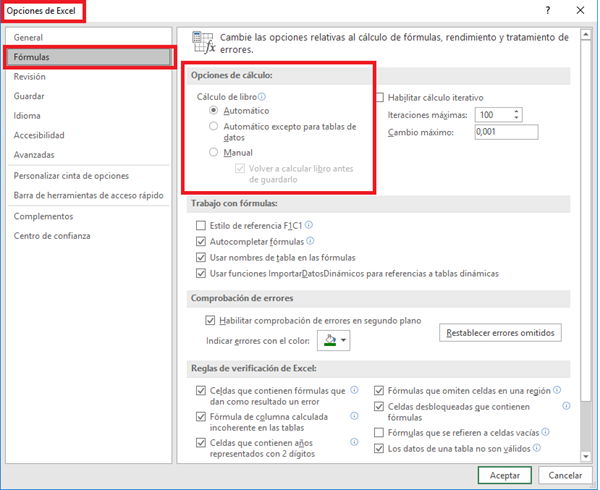Image resolution: width=600 pixels, height=490 pixels.
Task: Open the Revisión category
Action: pos(89,77)
